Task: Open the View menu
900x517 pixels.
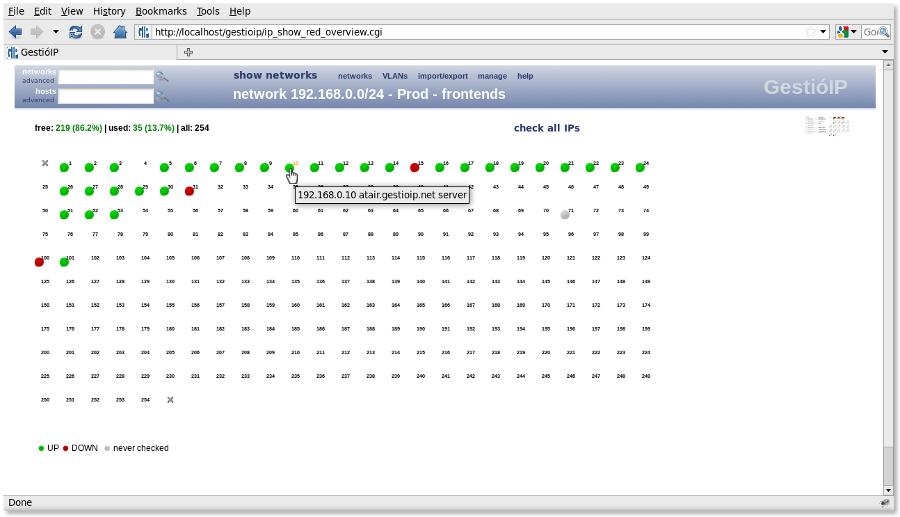Action: click(x=72, y=11)
